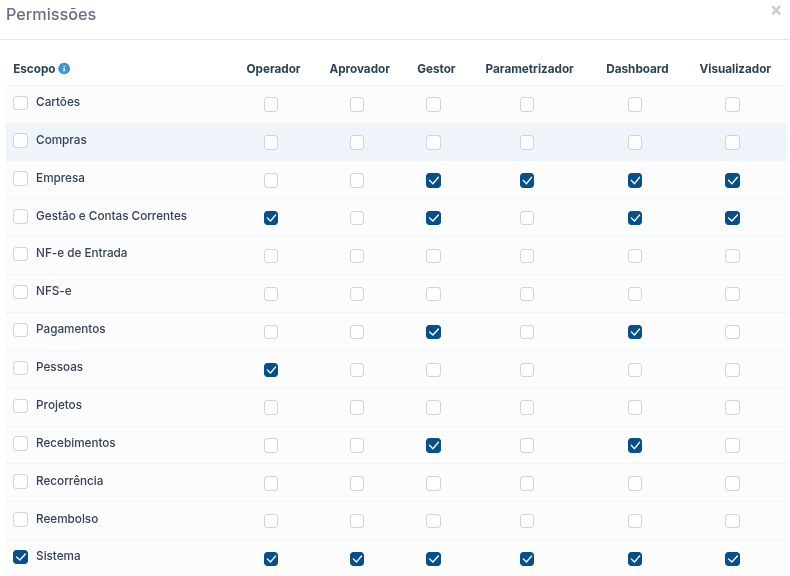
Task: Uncheck Aprovador permission for Sistema
Action: click(x=357, y=559)
